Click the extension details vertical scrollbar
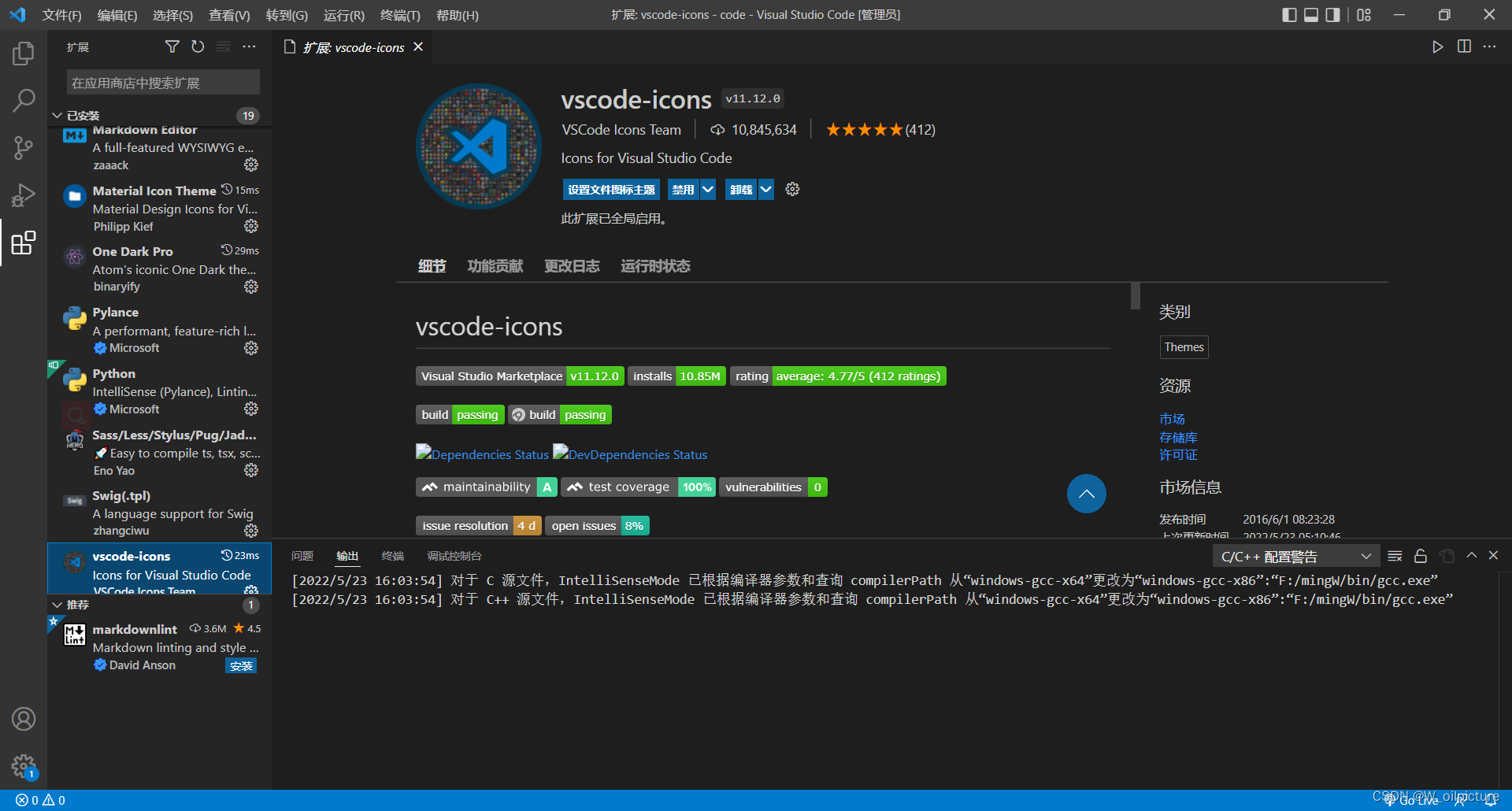The image size is (1512, 811). [x=1135, y=296]
